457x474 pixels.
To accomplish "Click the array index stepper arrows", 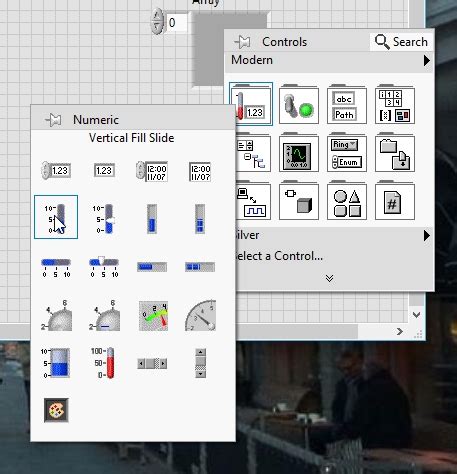I will pos(157,22).
